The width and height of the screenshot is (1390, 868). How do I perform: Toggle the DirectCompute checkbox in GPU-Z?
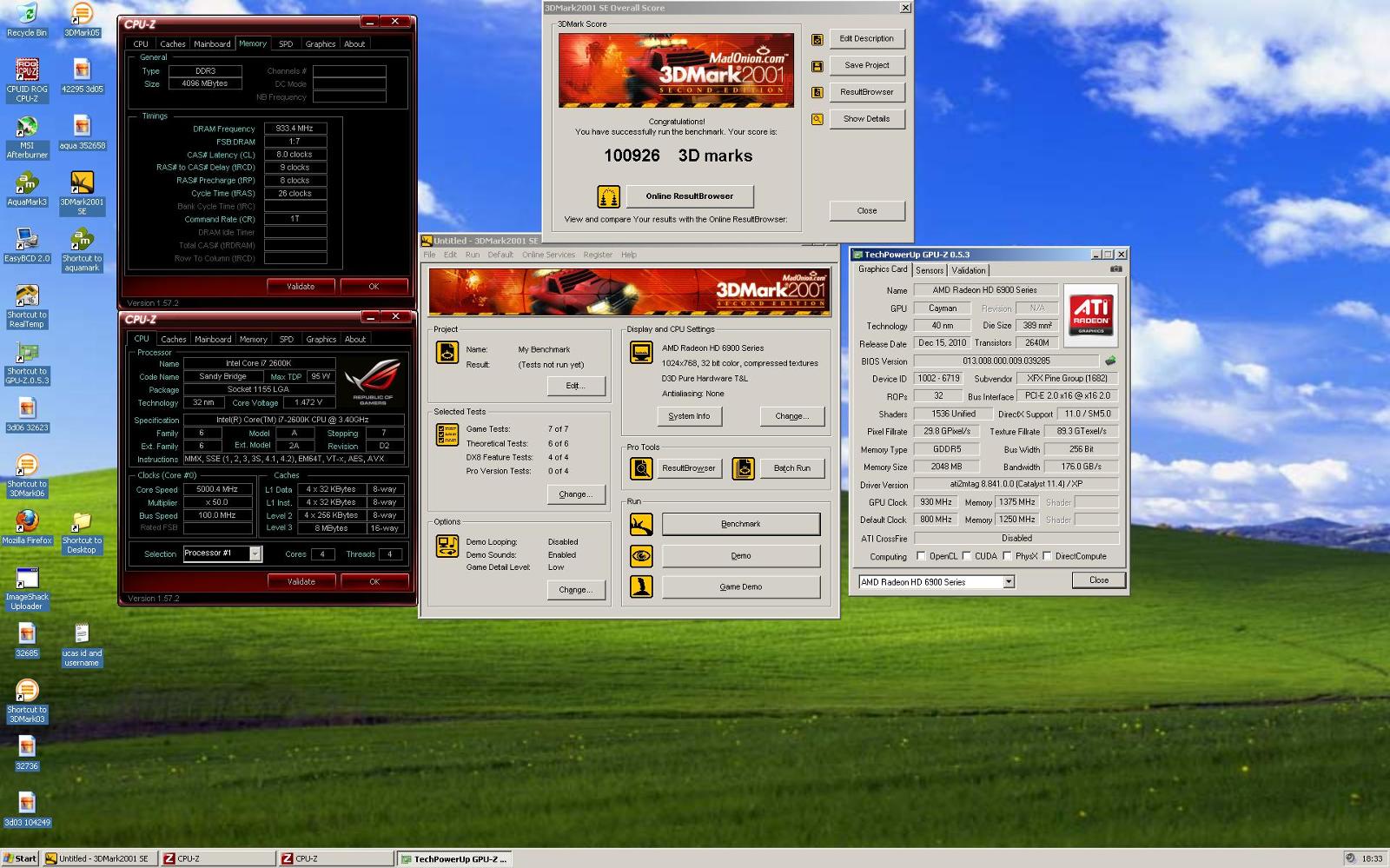tap(1047, 556)
